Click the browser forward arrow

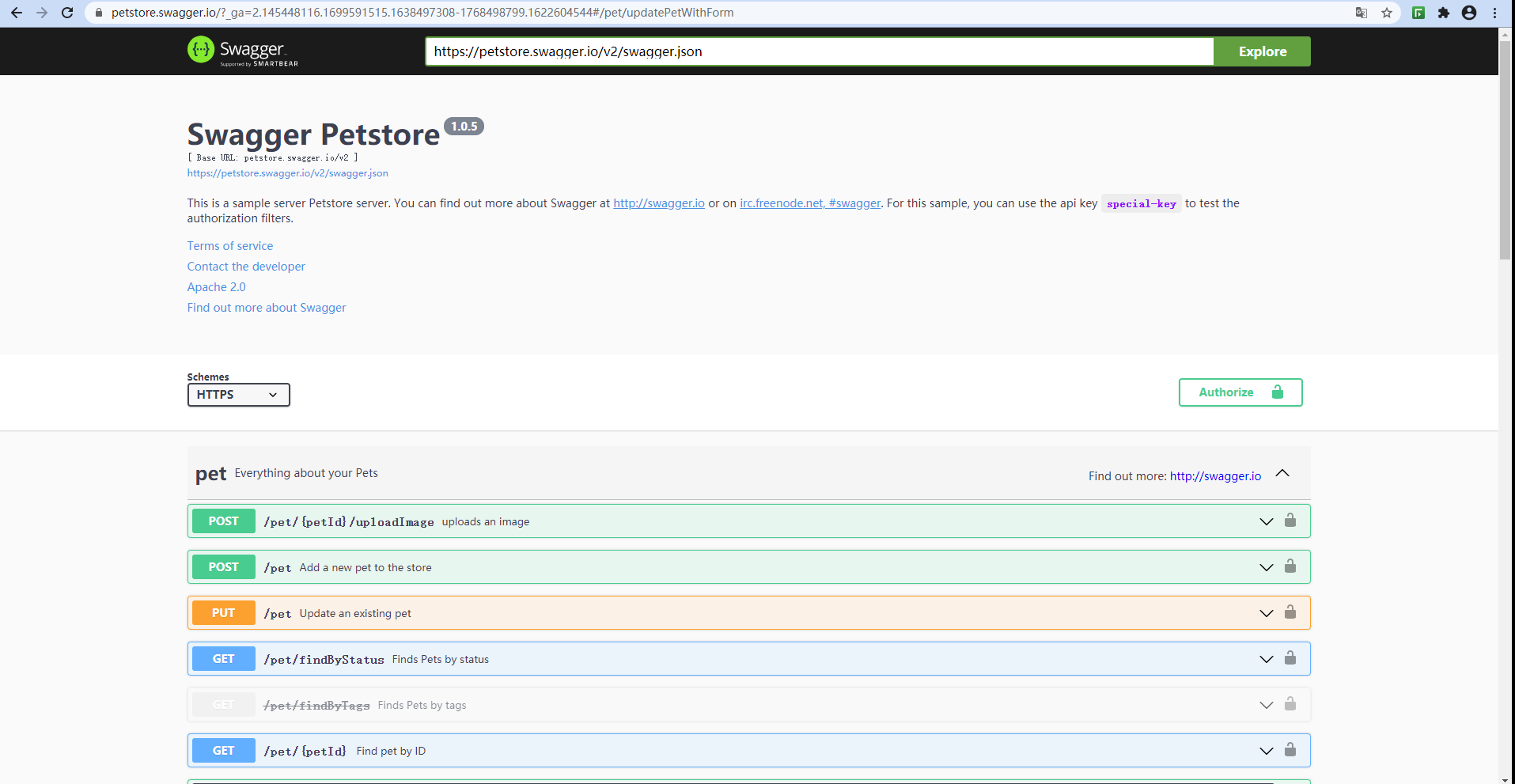pyautogui.click(x=42, y=13)
